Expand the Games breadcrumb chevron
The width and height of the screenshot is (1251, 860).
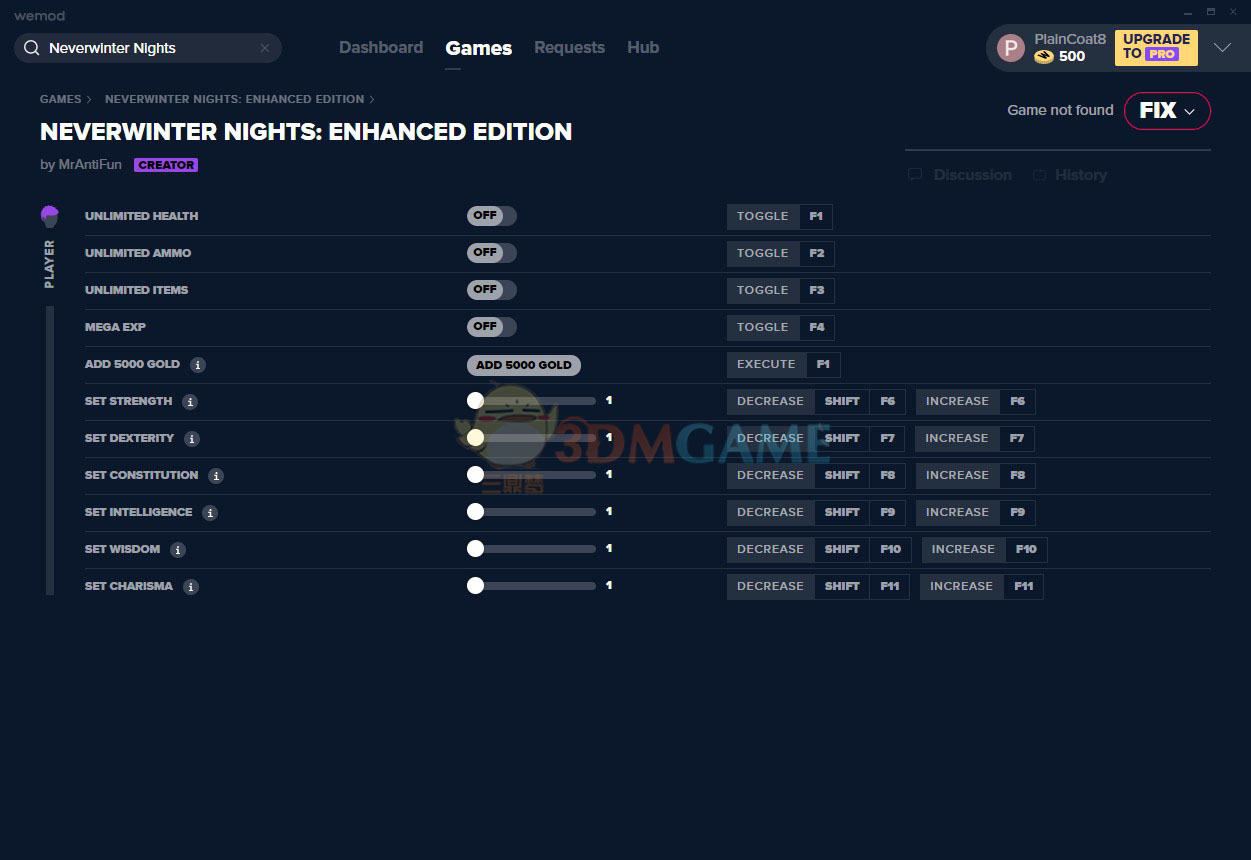click(x=89, y=99)
